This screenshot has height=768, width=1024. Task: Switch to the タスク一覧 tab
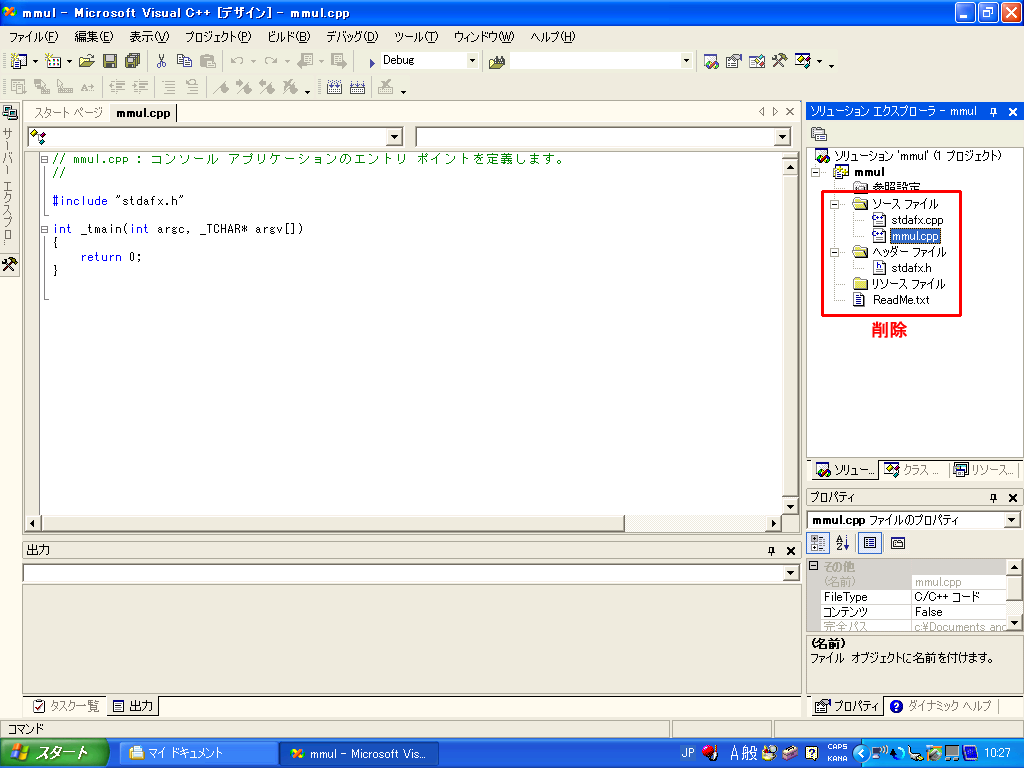[x=66, y=706]
